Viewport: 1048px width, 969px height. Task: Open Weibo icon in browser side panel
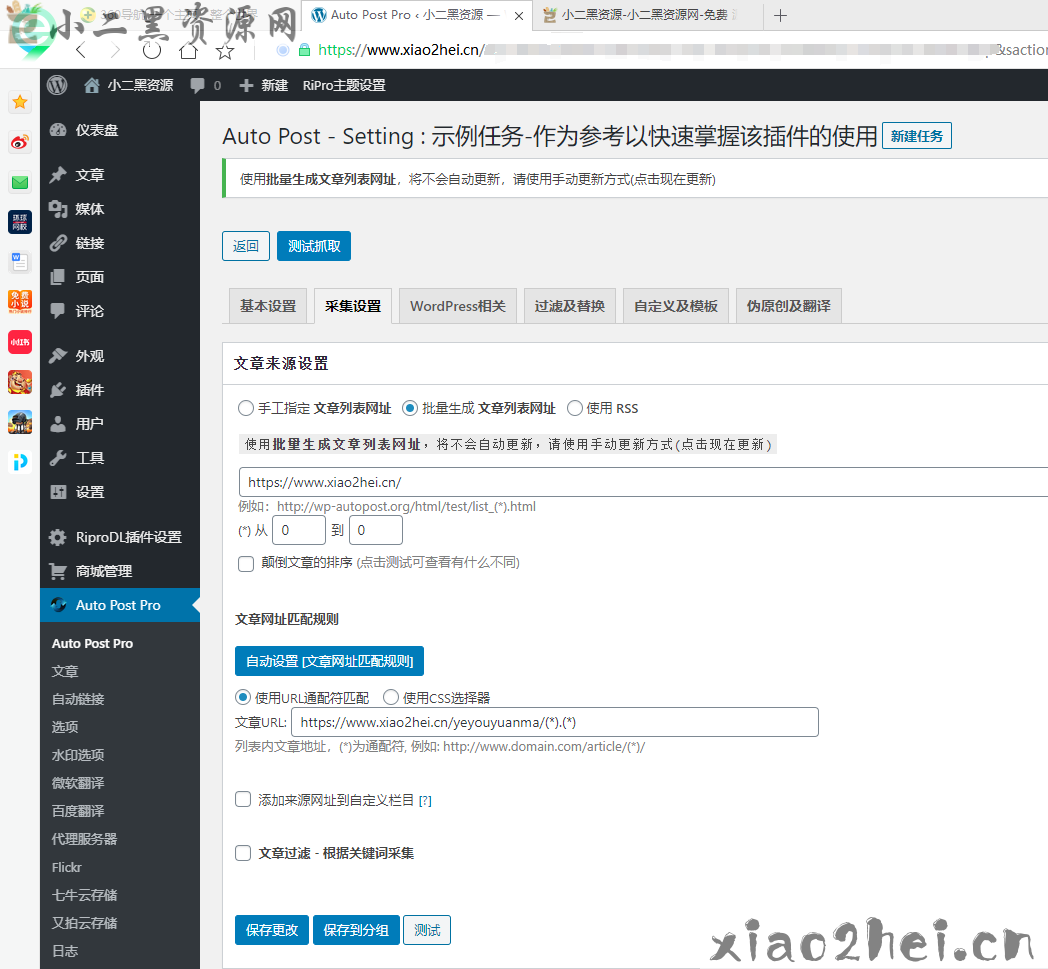20,142
